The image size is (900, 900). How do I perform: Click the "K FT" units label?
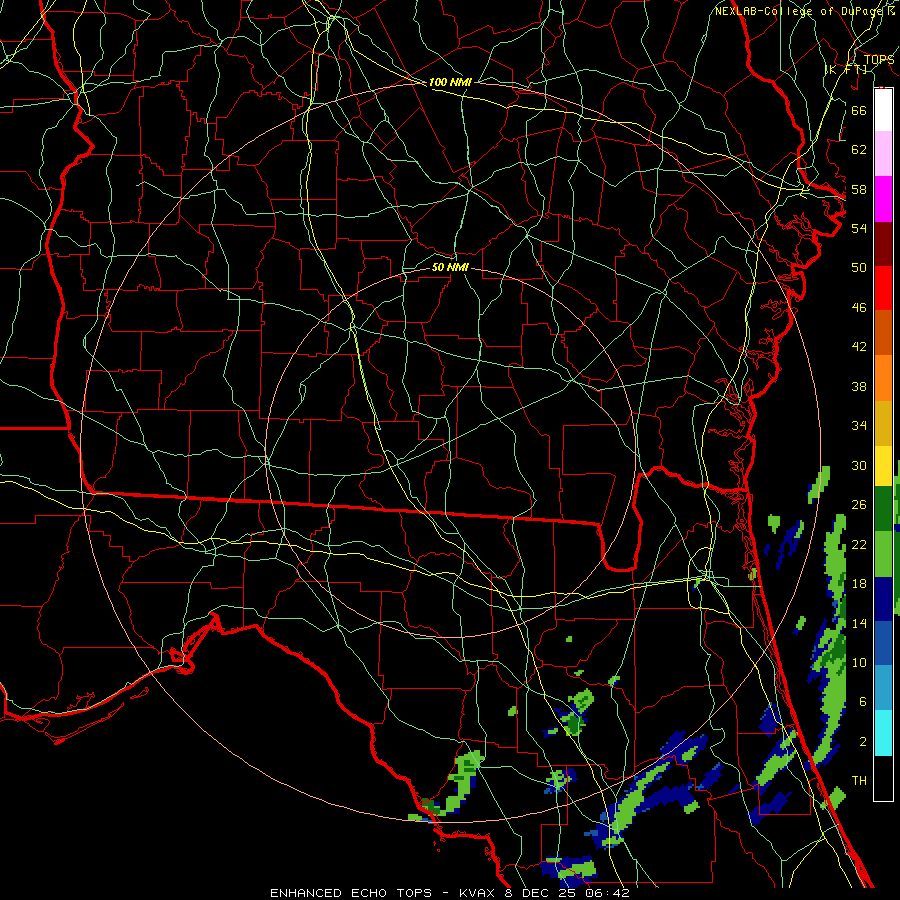(x=846, y=69)
